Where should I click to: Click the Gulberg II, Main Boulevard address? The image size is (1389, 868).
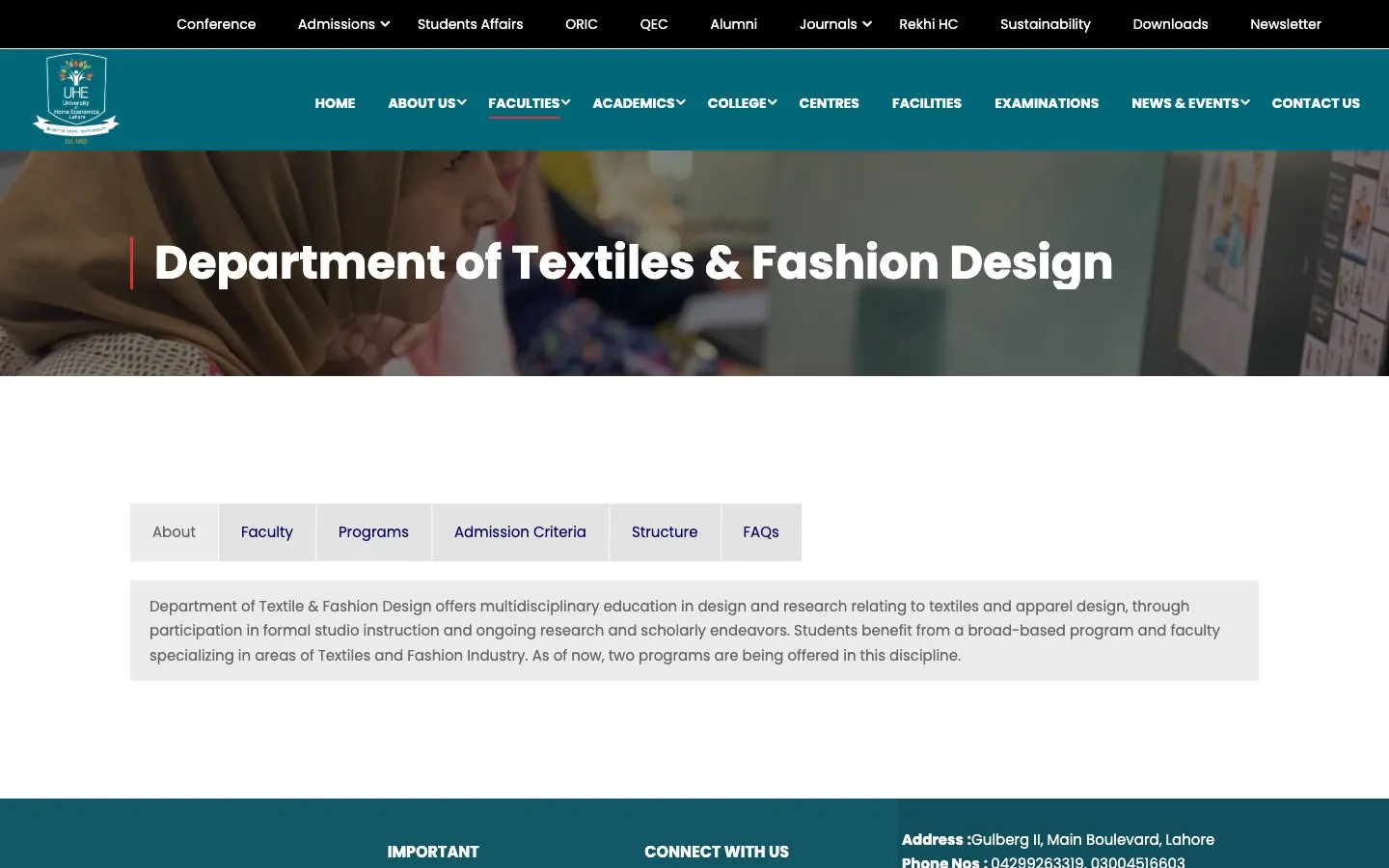tap(1093, 840)
